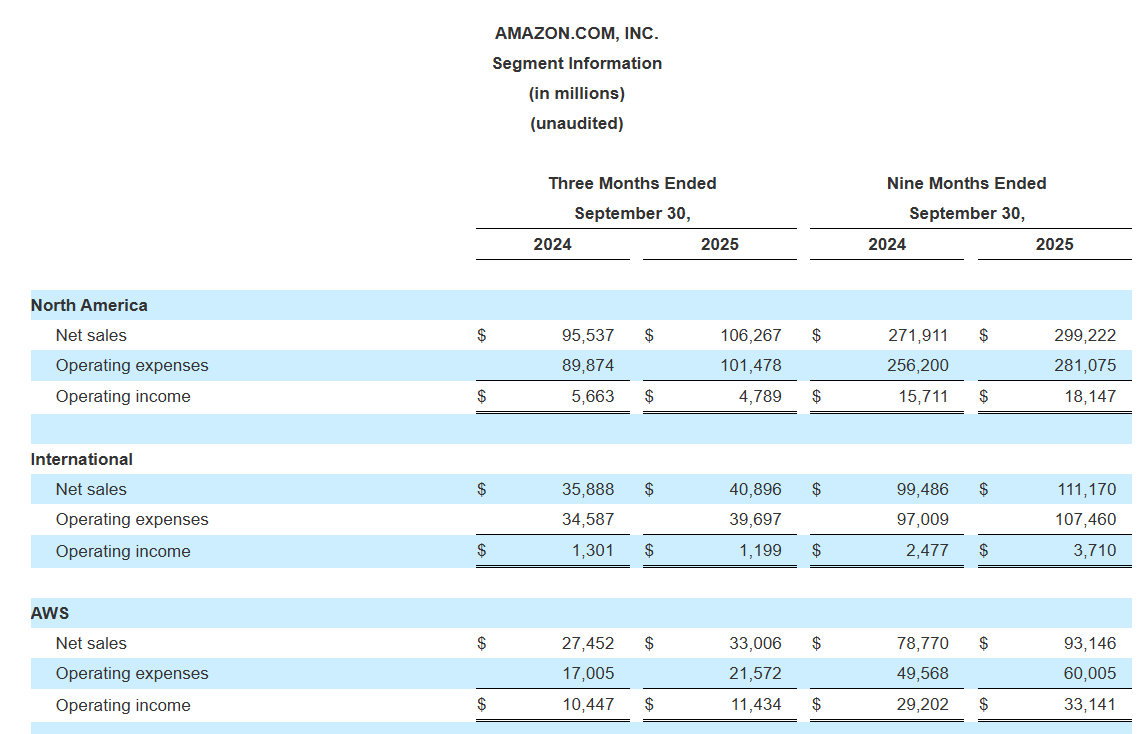Click the North America section heading

[x=89, y=305]
